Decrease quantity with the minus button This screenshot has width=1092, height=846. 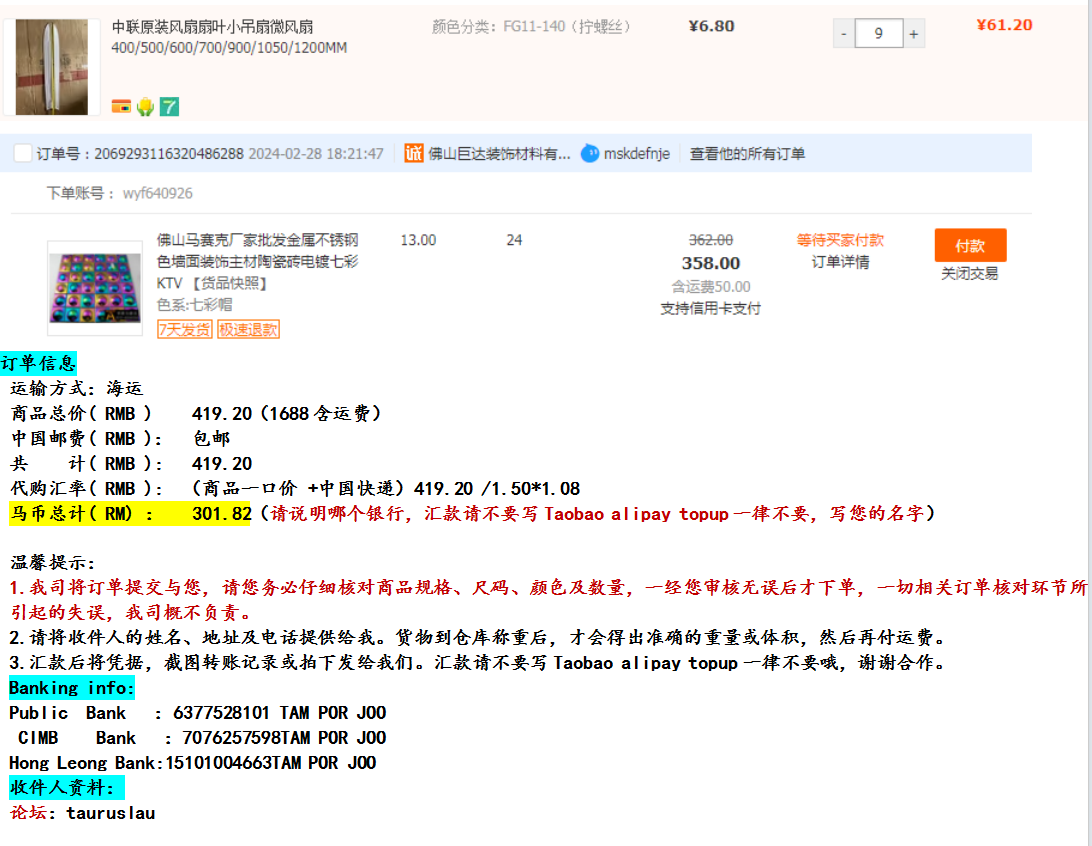coord(843,33)
